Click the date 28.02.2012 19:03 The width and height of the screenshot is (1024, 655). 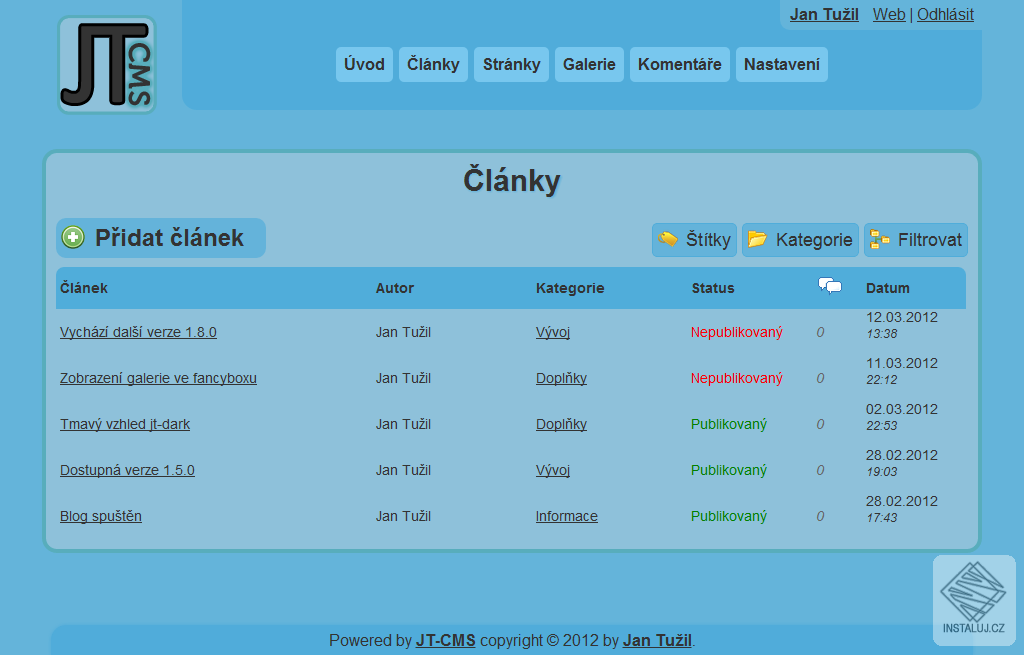pos(902,463)
